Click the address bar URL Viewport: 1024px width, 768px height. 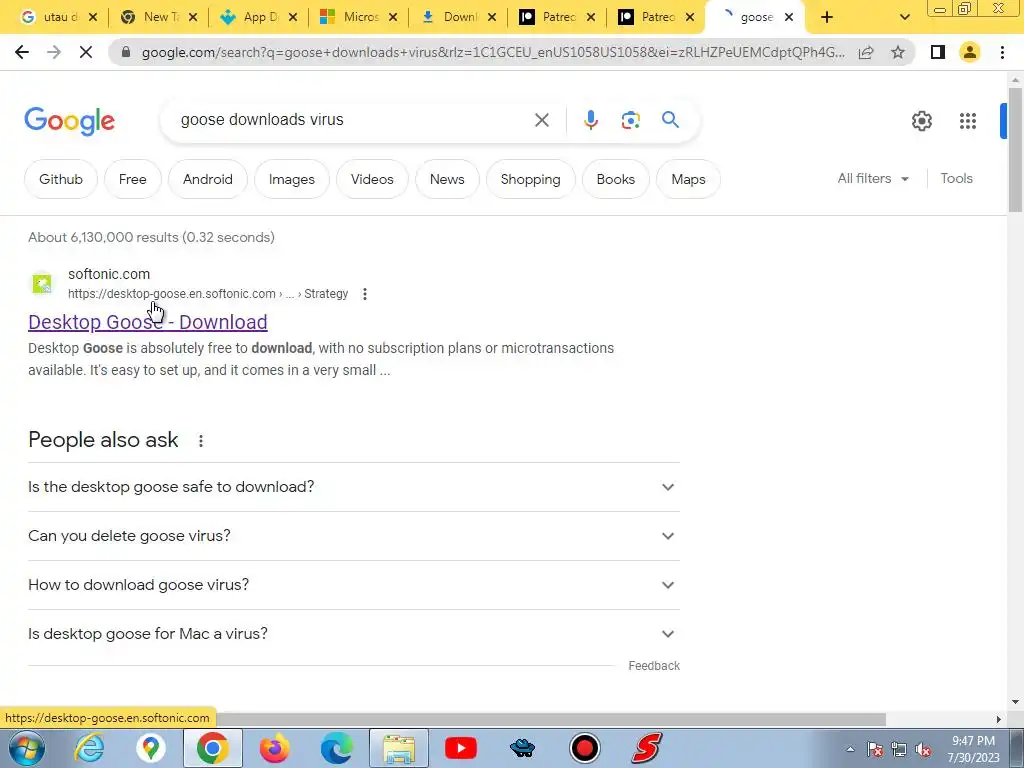(x=493, y=52)
